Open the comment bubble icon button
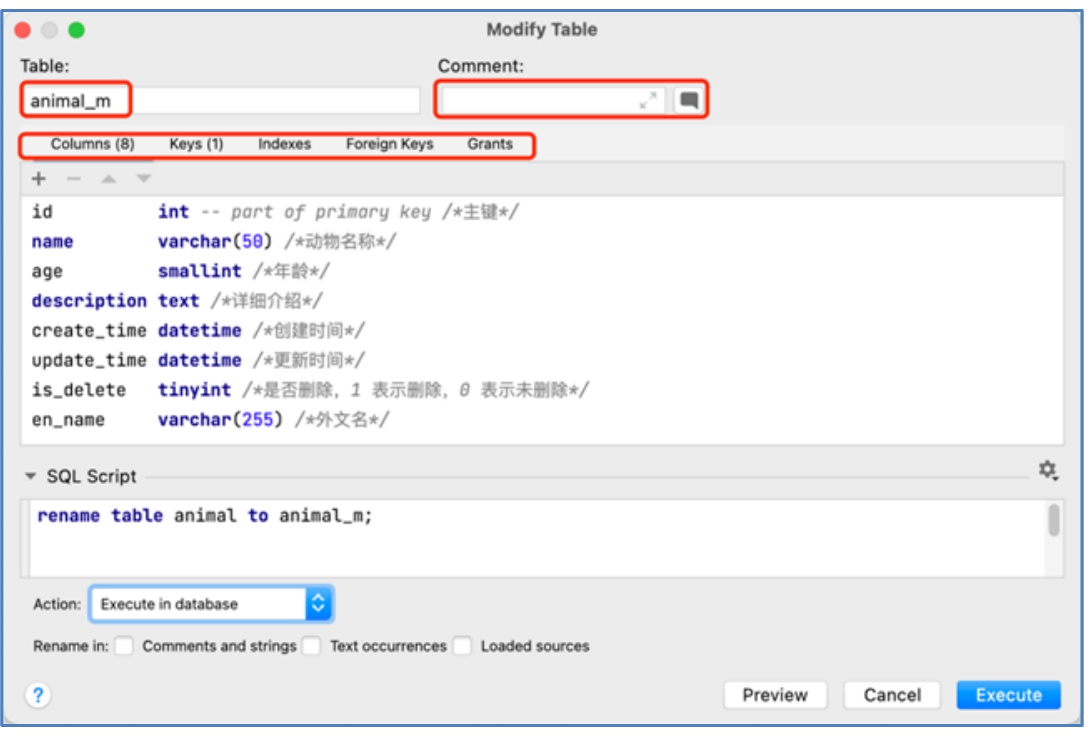 point(688,100)
